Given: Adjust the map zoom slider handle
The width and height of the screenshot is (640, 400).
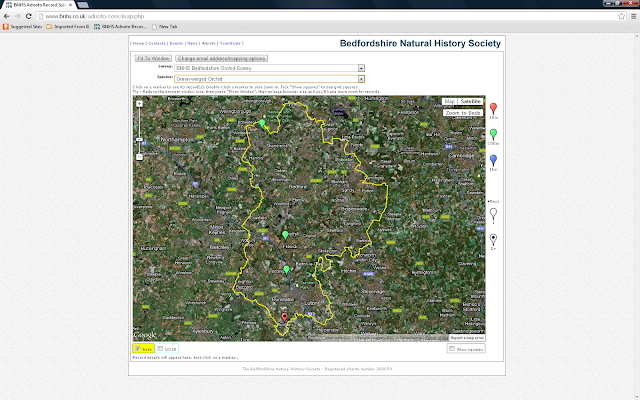Looking at the screenshot, I should click(139, 140).
